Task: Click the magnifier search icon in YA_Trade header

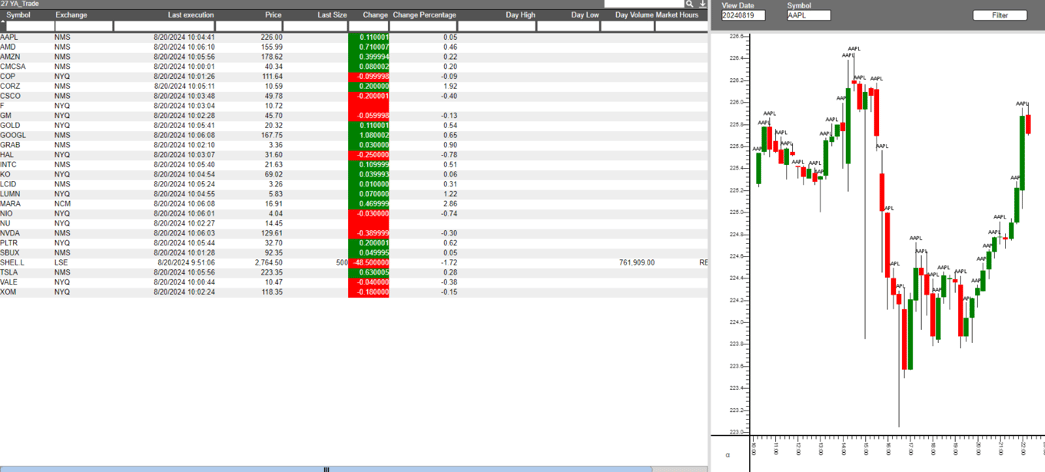Action: pyautogui.click(x=689, y=4)
